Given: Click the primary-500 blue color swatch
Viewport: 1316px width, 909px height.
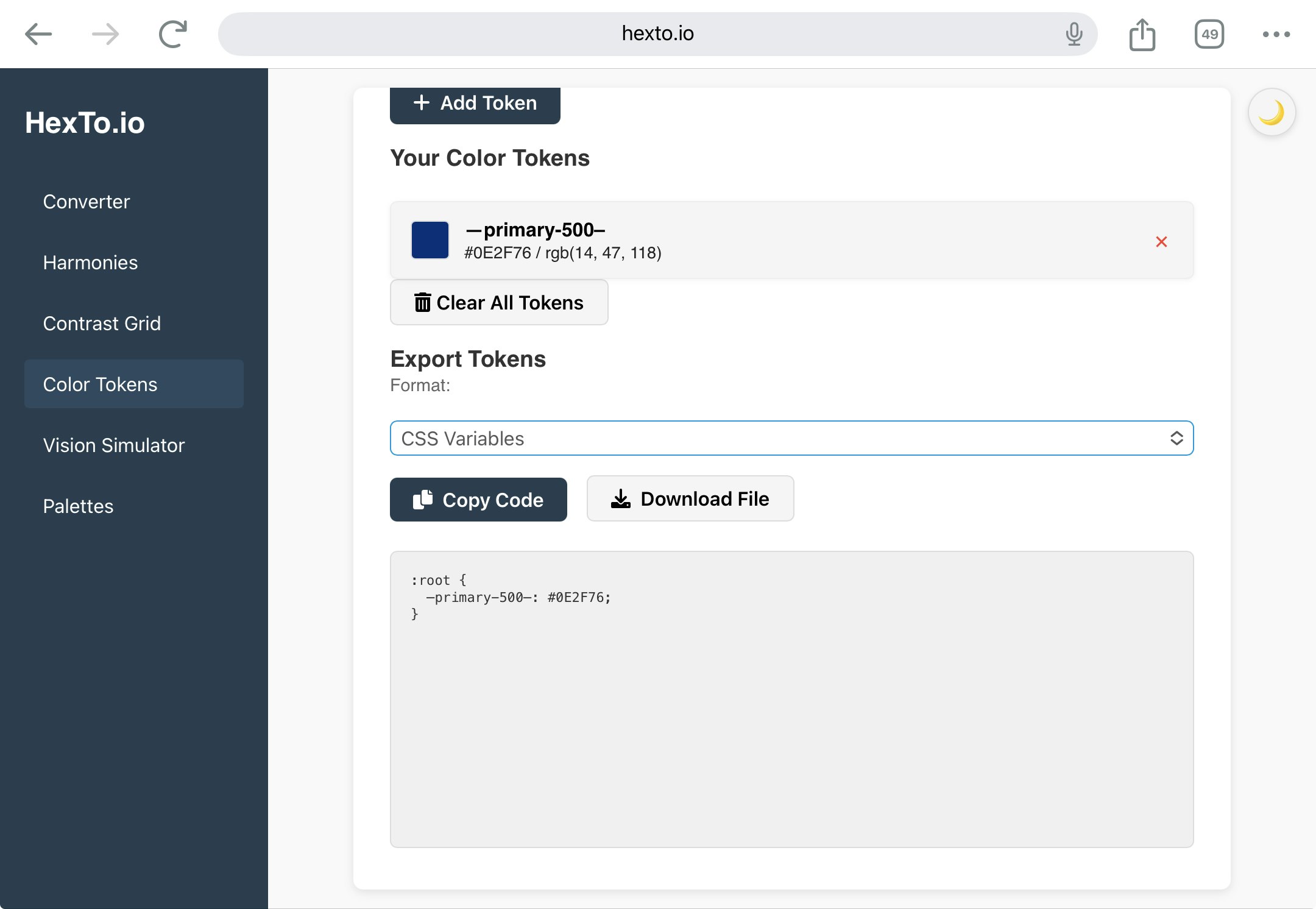Looking at the screenshot, I should [x=430, y=240].
